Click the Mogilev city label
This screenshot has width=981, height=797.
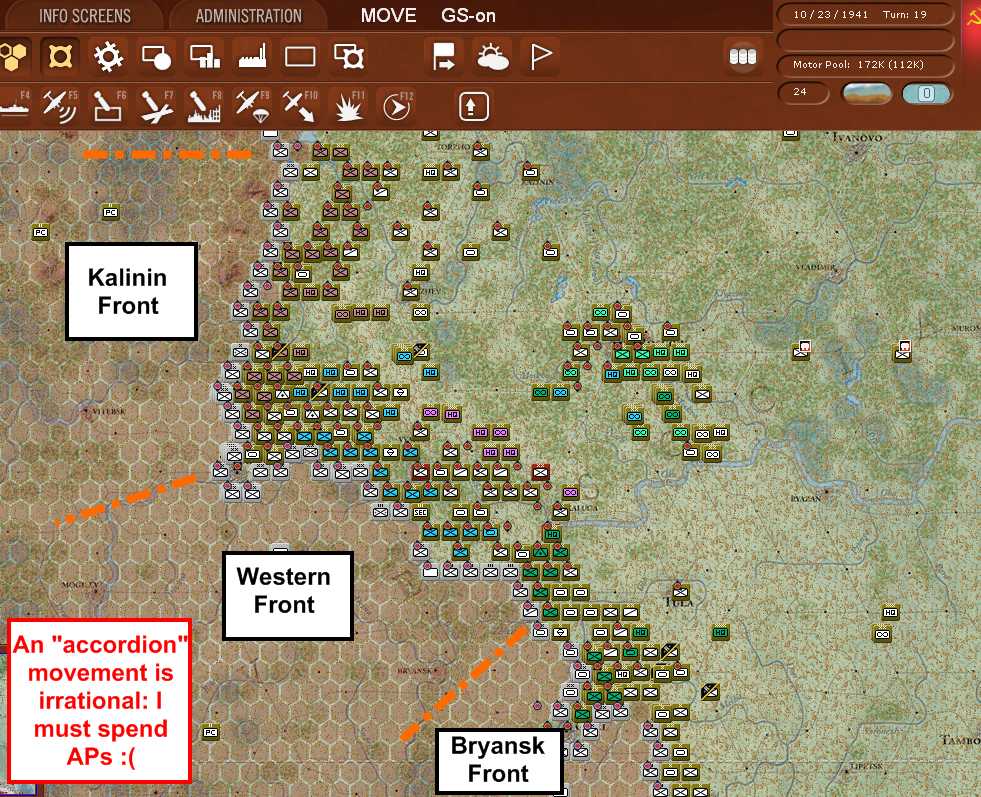click(x=80, y=584)
